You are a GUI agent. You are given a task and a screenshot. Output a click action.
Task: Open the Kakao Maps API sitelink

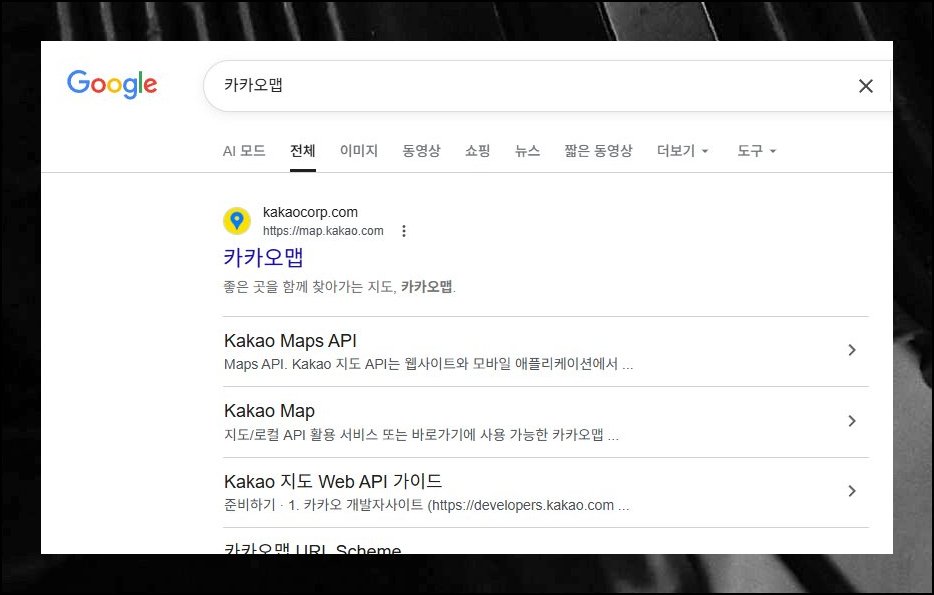[x=290, y=341]
